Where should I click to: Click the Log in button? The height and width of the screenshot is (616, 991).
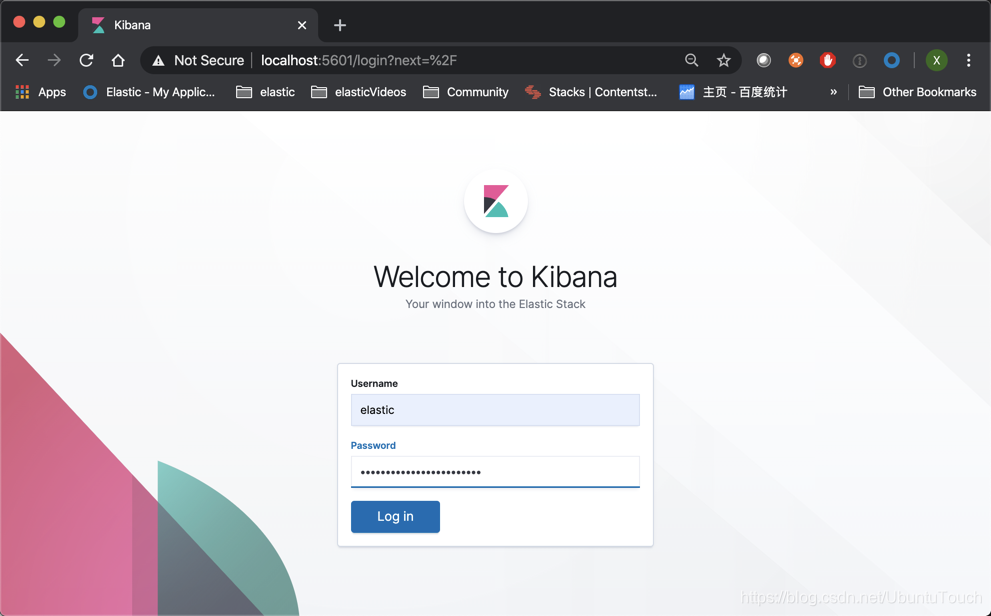point(395,517)
